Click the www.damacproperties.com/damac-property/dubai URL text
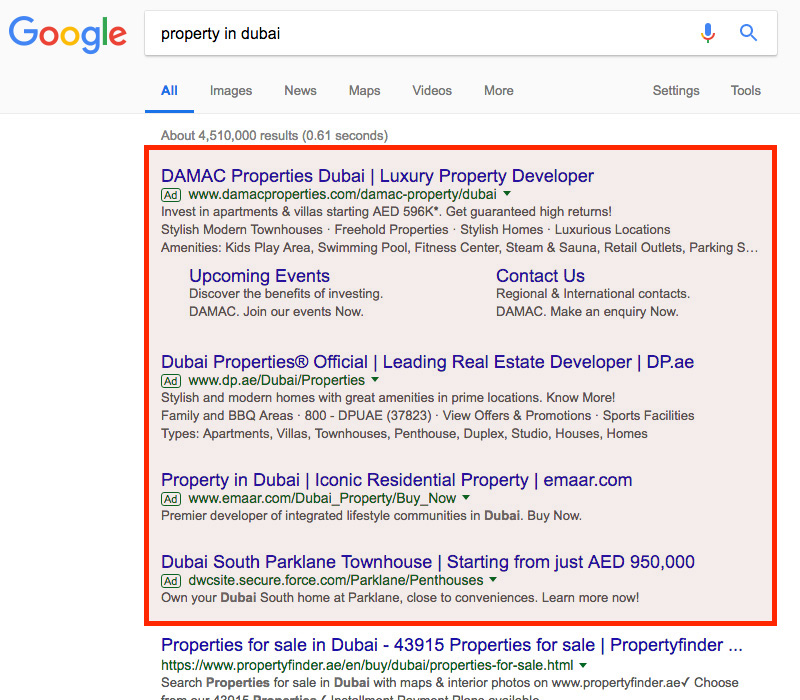 342,194
